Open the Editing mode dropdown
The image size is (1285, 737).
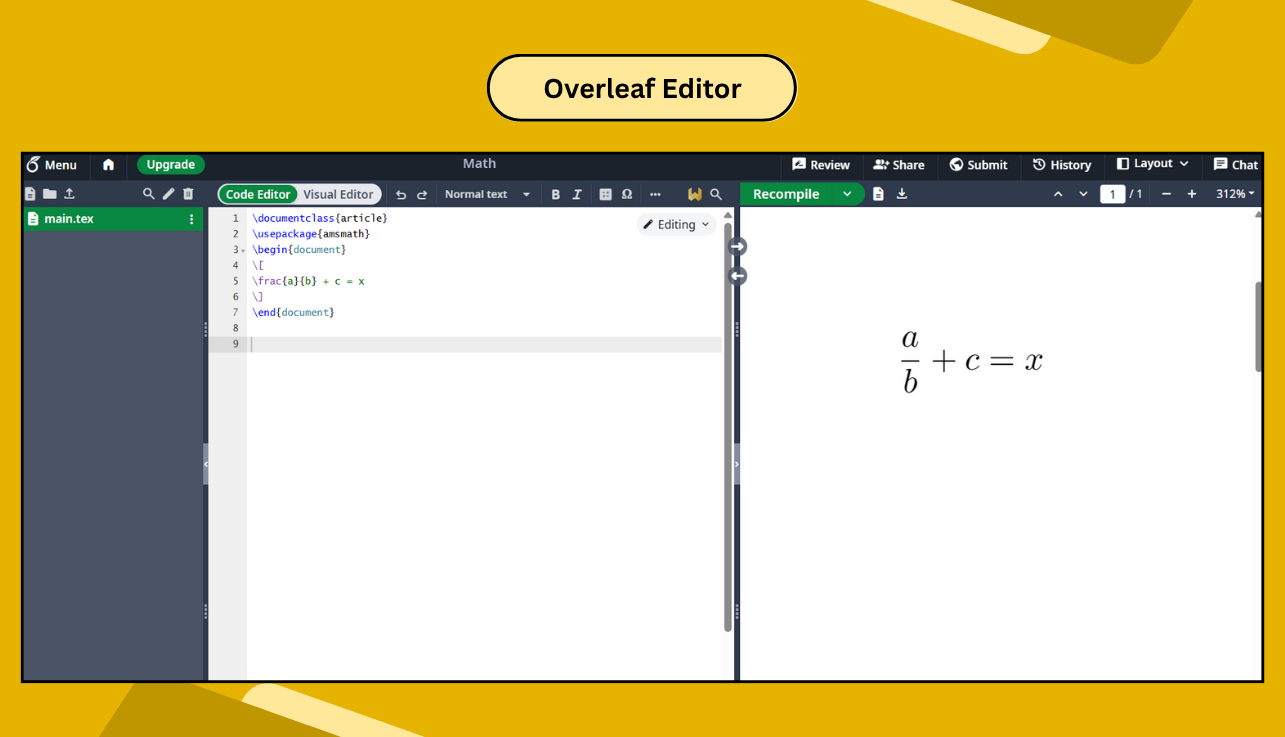point(676,224)
